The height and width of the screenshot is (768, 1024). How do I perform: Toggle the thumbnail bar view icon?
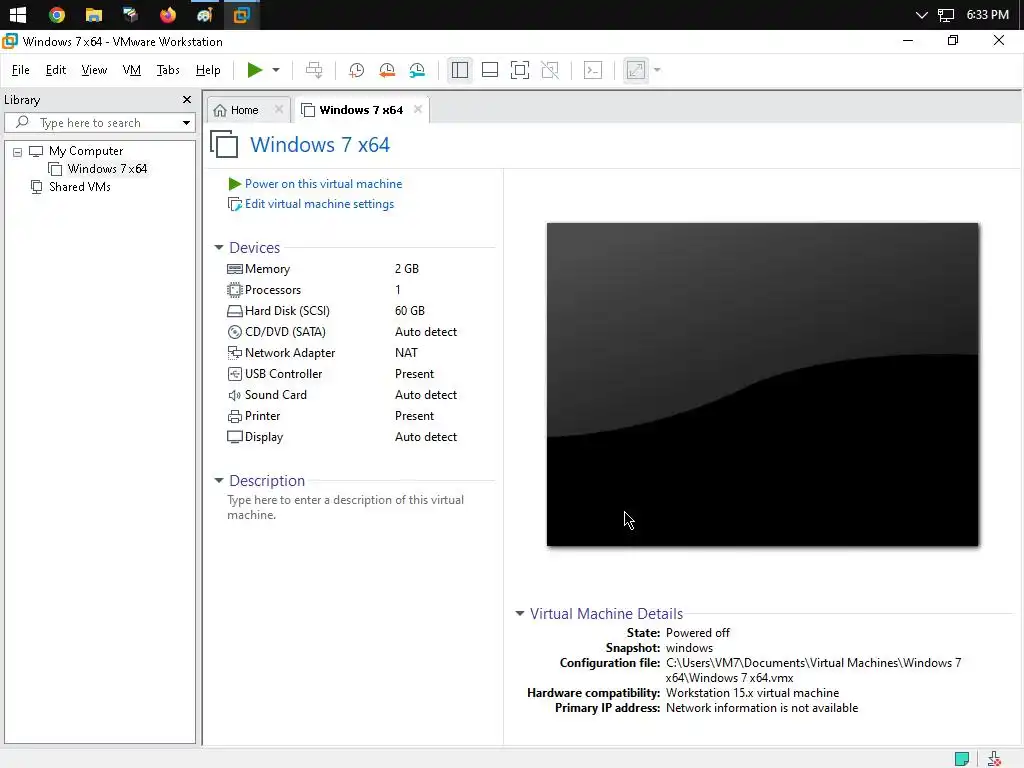490,70
